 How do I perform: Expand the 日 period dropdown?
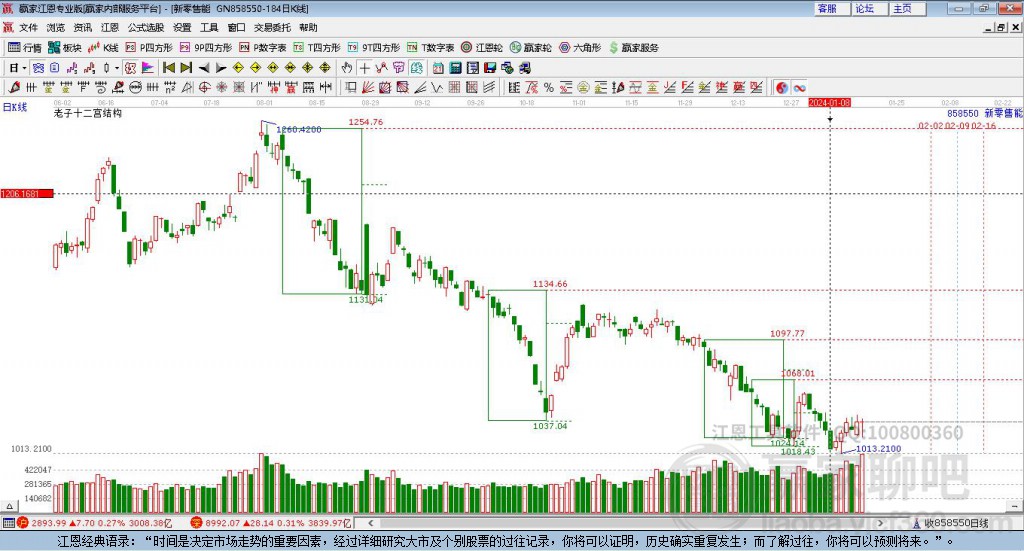(24, 68)
